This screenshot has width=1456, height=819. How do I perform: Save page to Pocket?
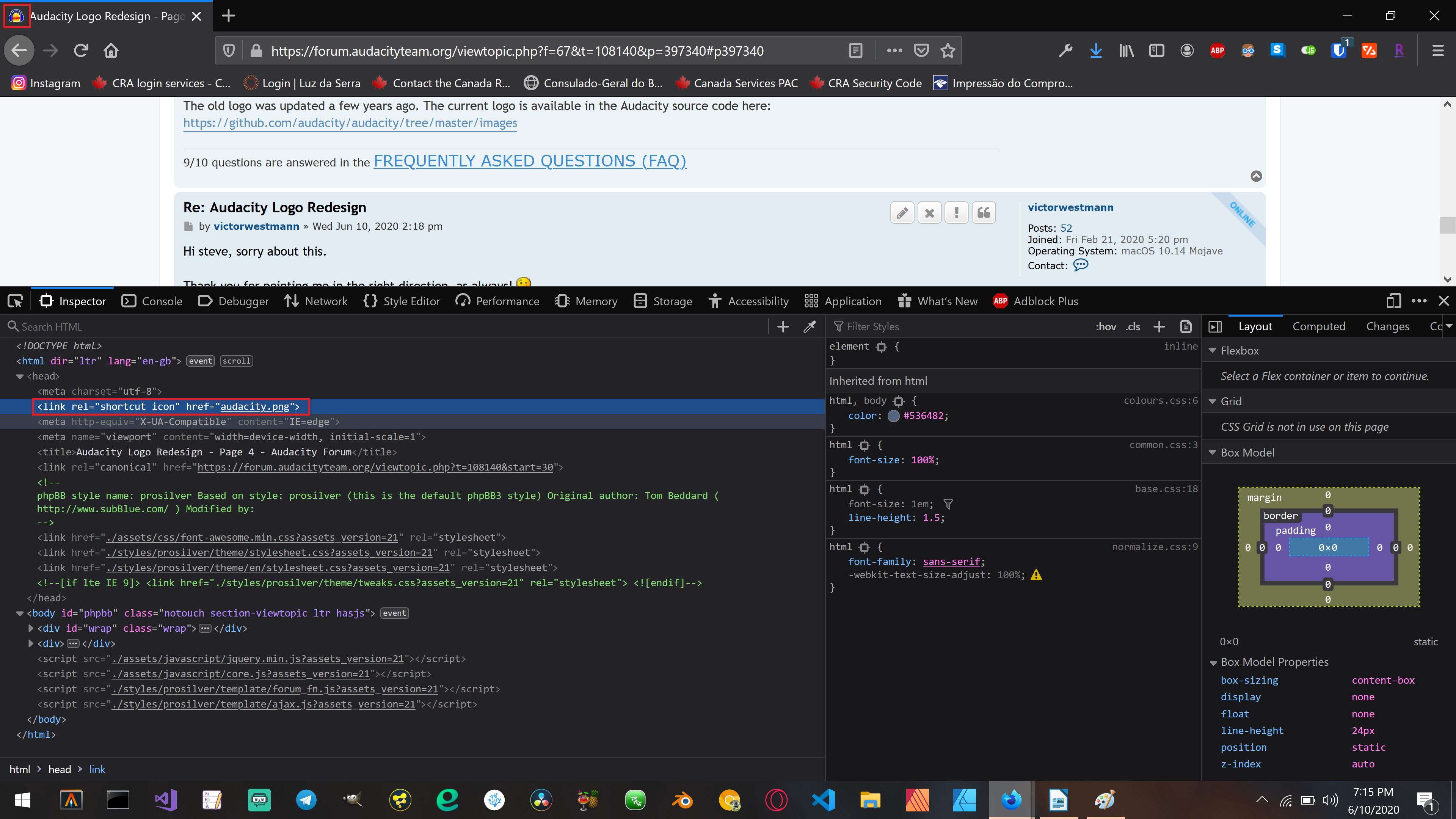pyautogui.click(x=921, y=51)
